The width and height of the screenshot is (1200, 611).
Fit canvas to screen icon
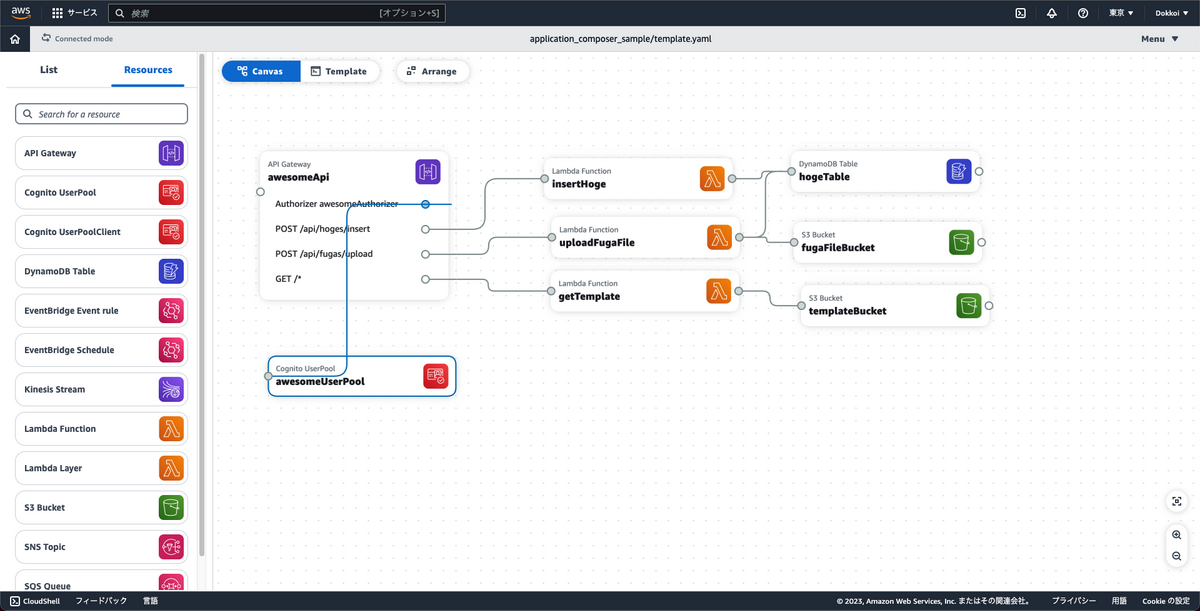(1176, 501)
